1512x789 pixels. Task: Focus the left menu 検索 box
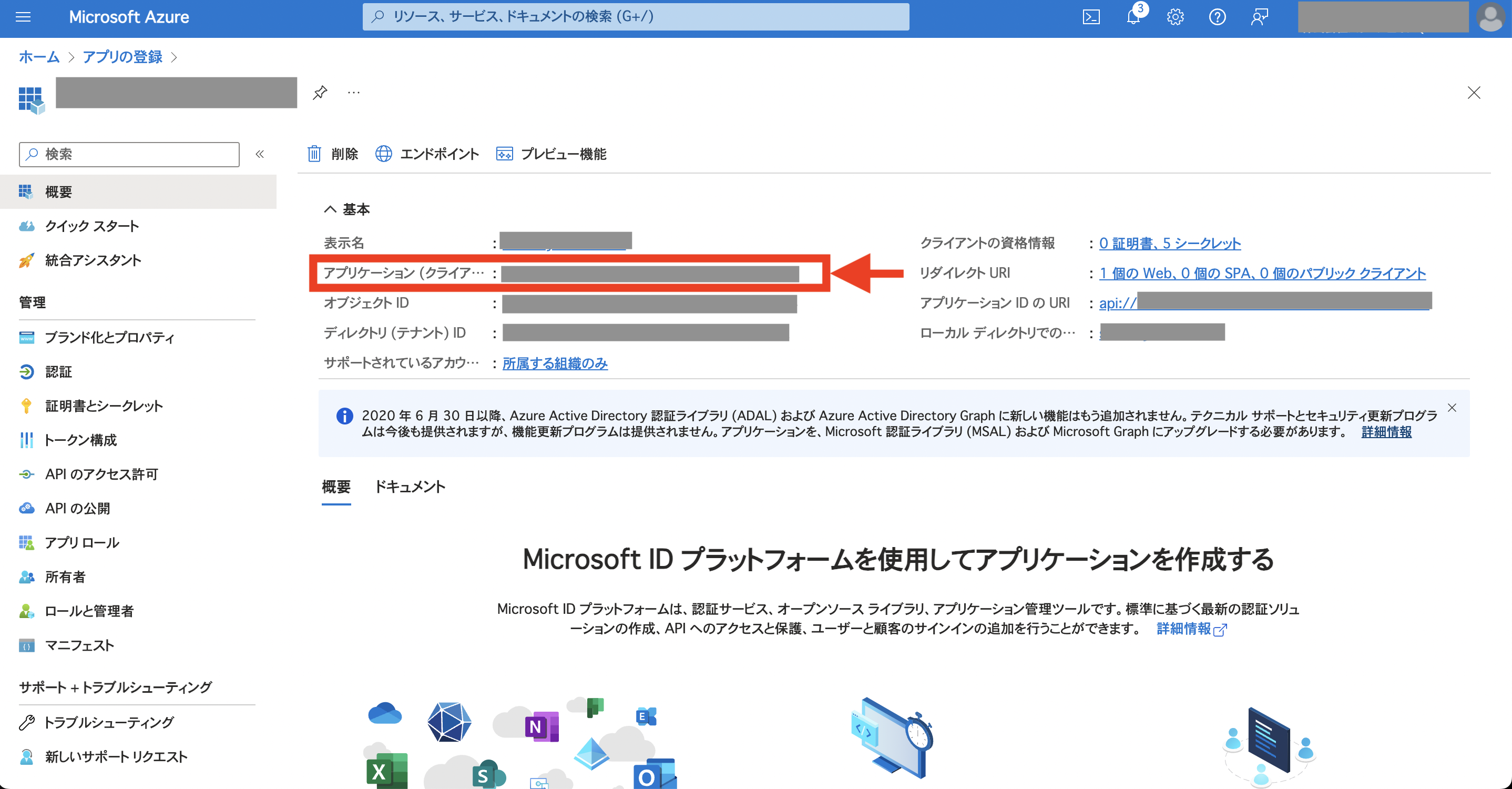point(129,155)
